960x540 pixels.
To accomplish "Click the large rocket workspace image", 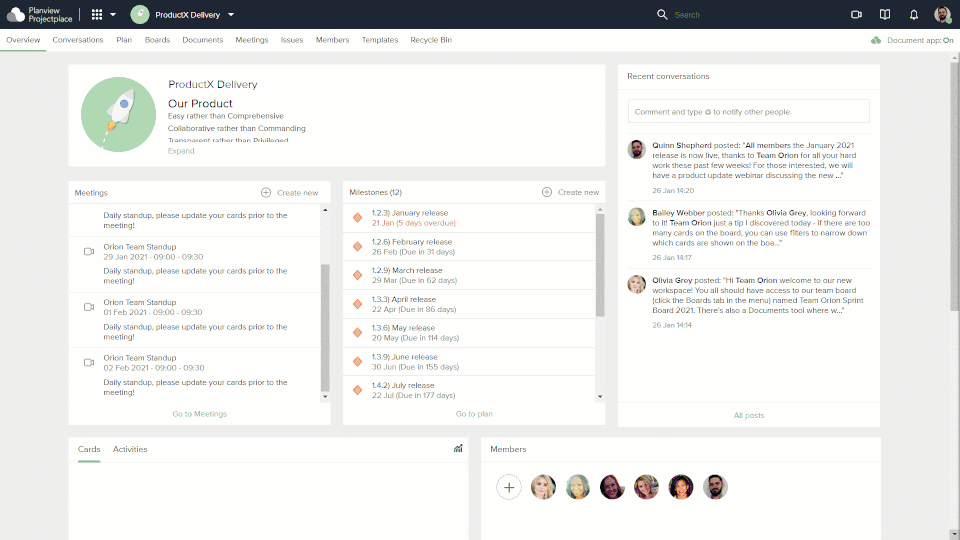I will [118, 114].
